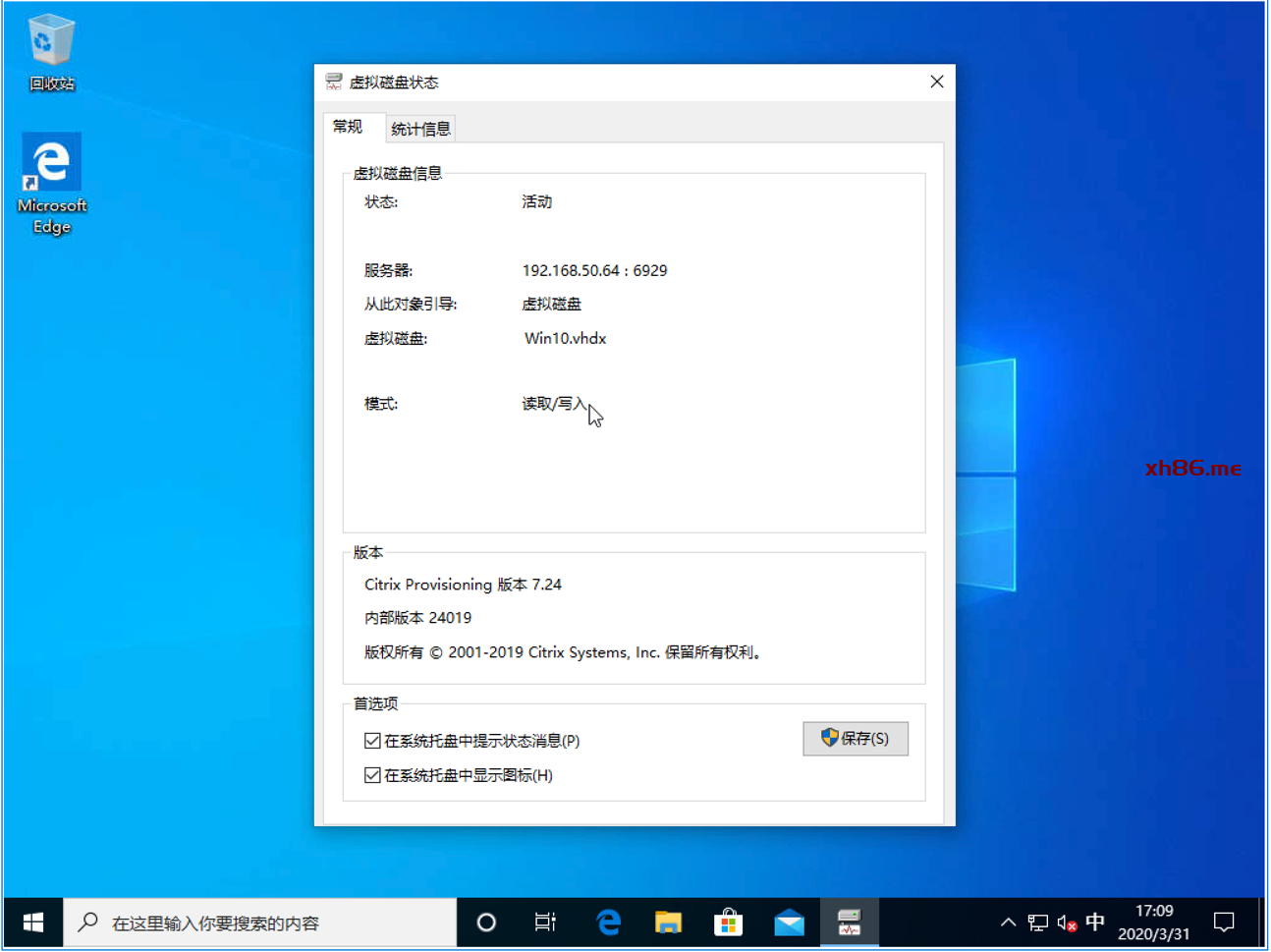Open File Explorer from the taskbar
Viewport: 1271px width, 952px height.
coord(668,923)
